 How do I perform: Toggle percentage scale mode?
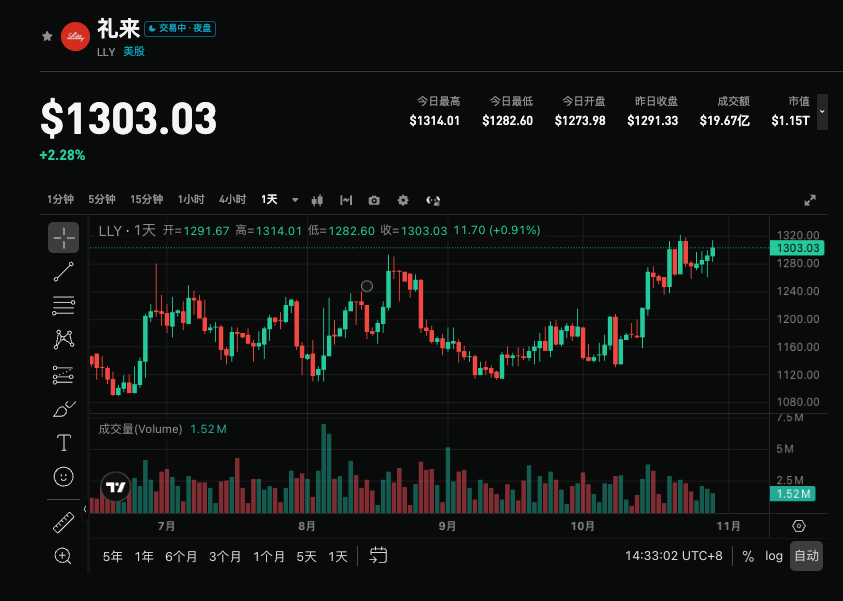[x=748, y=556]
